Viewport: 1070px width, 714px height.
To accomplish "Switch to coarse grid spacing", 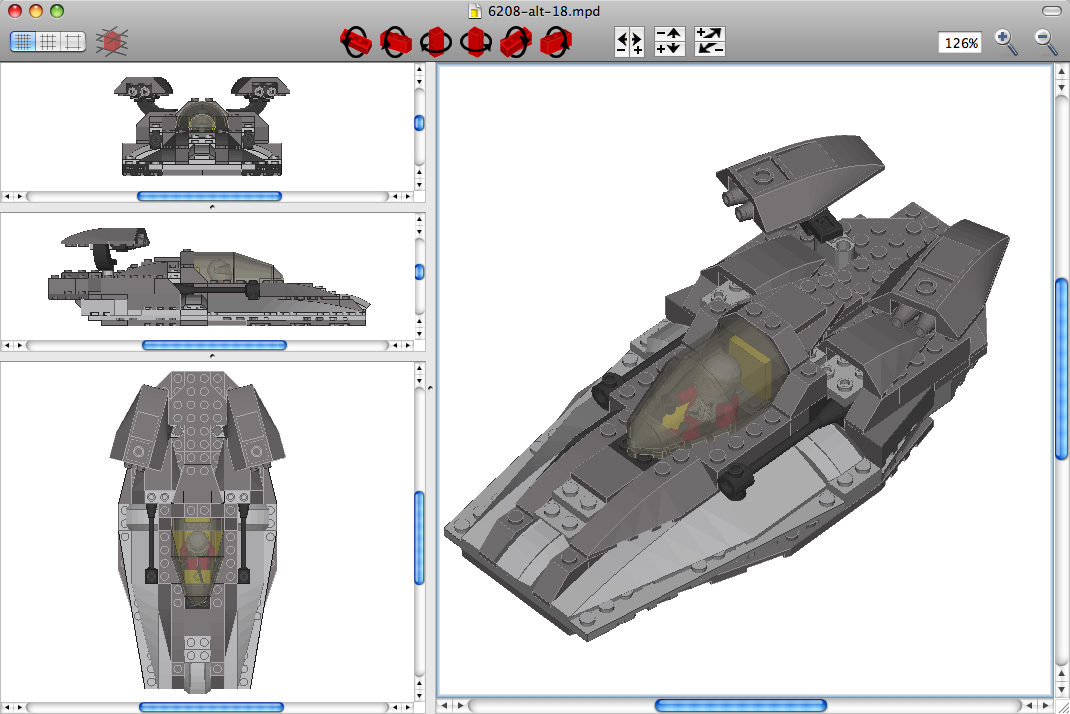I will (x=71, y=41).
